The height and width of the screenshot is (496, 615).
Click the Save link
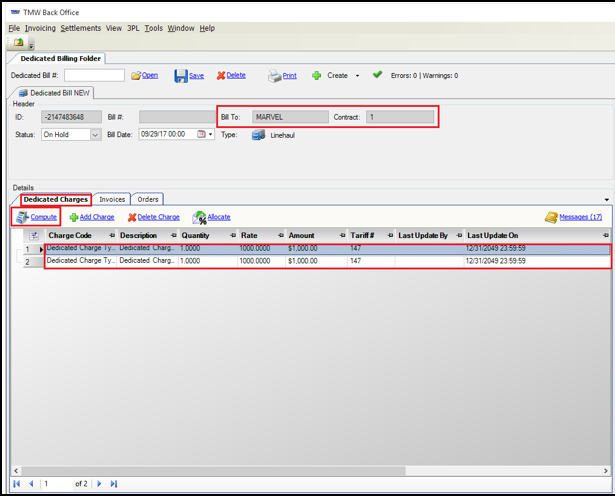[197, 76]
